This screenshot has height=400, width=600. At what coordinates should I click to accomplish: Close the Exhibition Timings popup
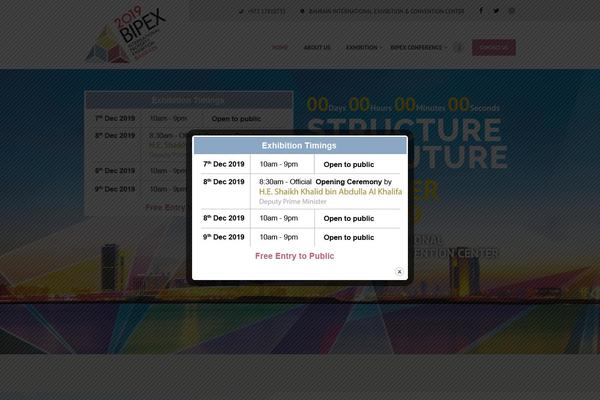point(399,271)
